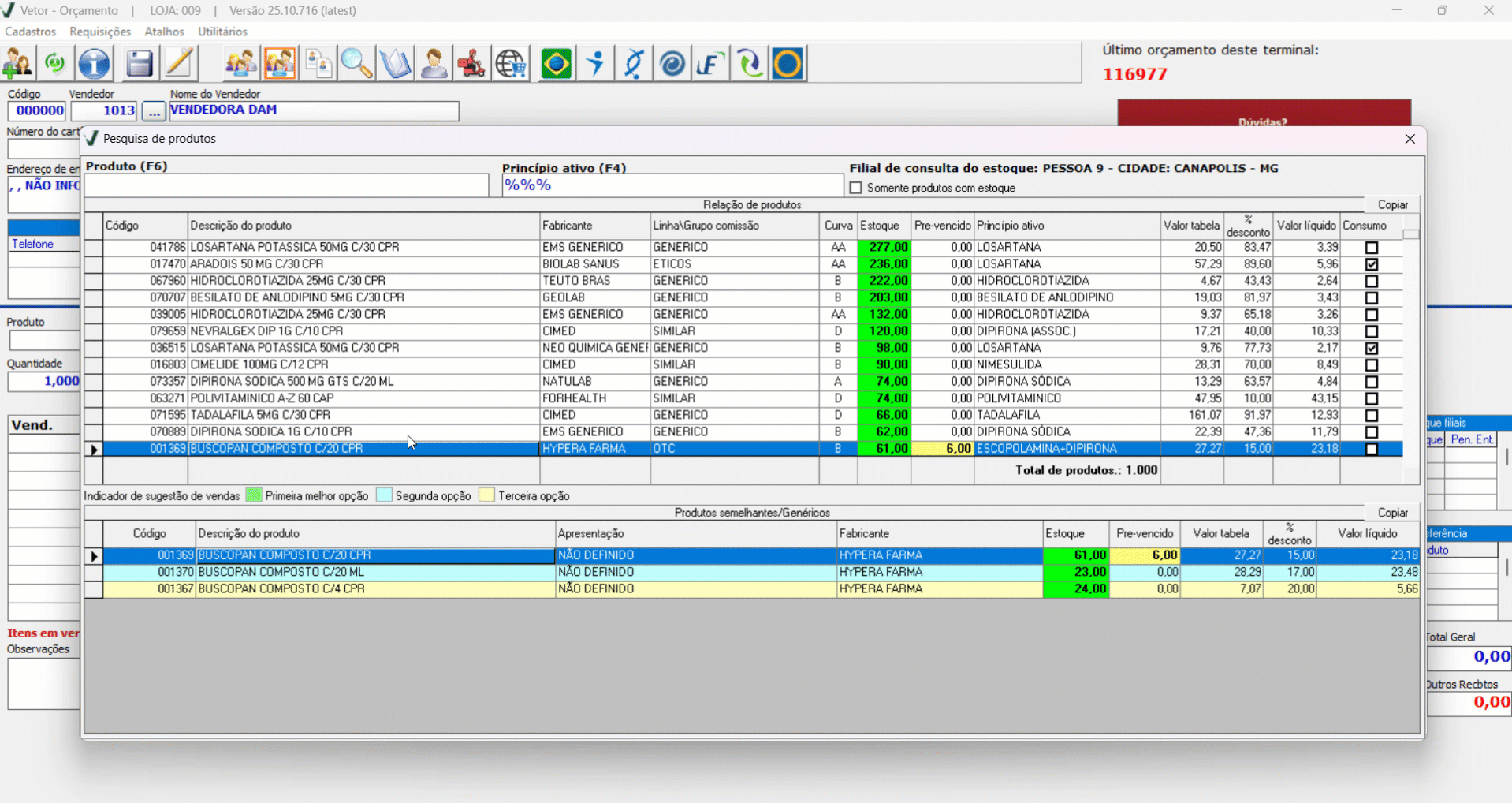This screenshot has height=803, width=1512.
Task: Click the floppy disk save icon
Action: click(140, 64)
